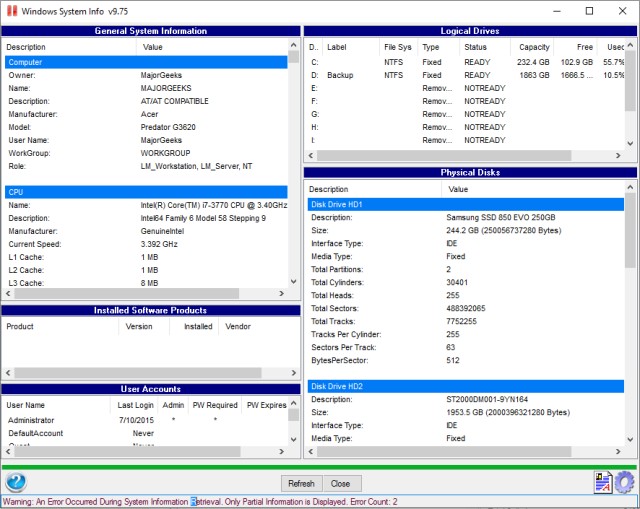Click the Vendor column header in software products
Image resolution: width=640 pixels, height=509 pixels.
[238, 326]
